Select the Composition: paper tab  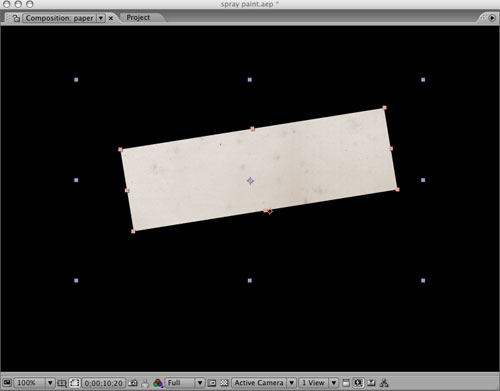[59, 18]
